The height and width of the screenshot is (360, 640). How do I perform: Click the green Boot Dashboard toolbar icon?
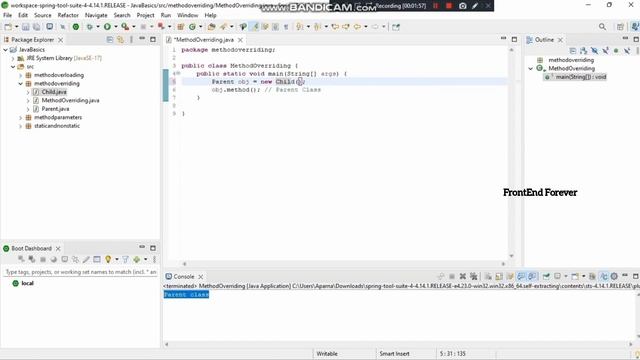coord(76,27)
